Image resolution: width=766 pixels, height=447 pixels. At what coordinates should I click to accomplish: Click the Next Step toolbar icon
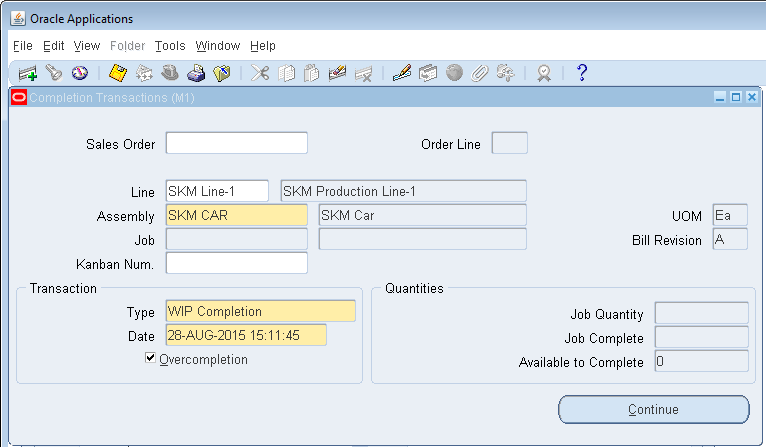coord(144,73)
